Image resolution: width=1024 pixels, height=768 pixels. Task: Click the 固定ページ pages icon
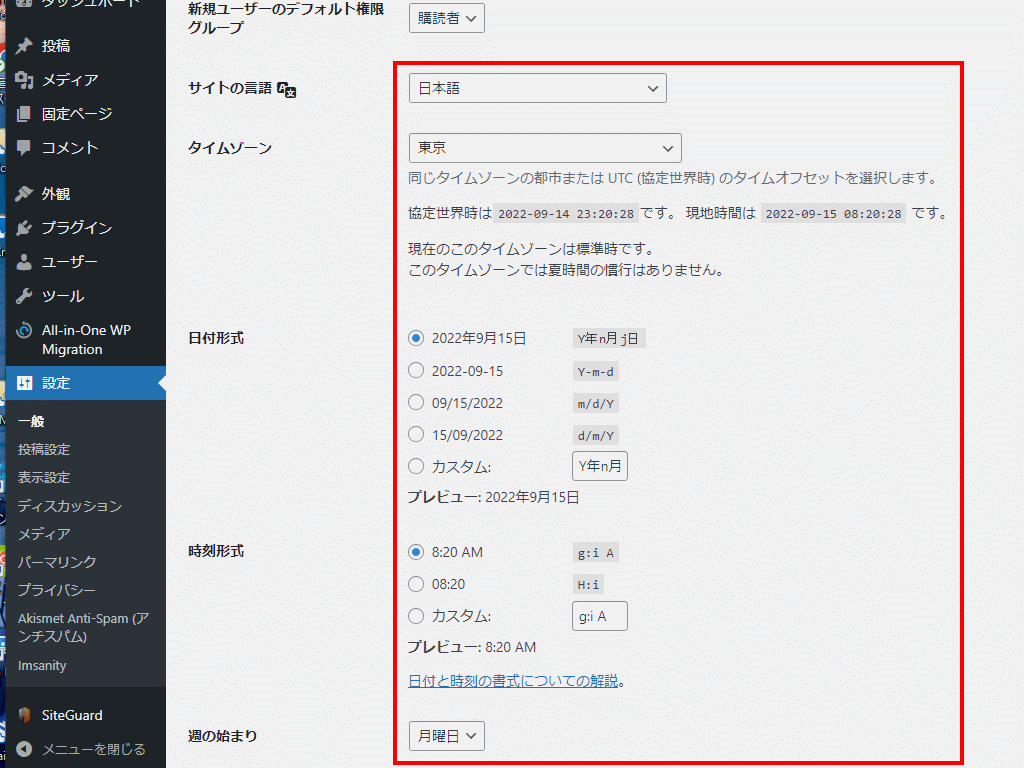click(24, 114)
